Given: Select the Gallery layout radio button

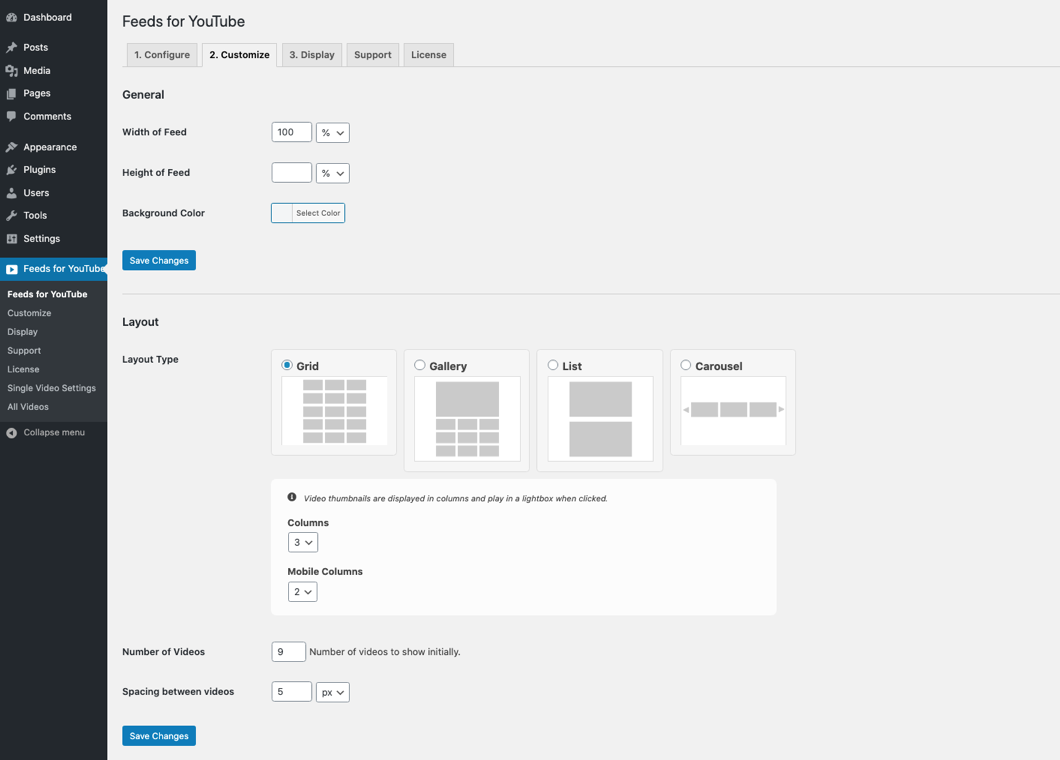Looking at the screenshot, I should (420, 365).
